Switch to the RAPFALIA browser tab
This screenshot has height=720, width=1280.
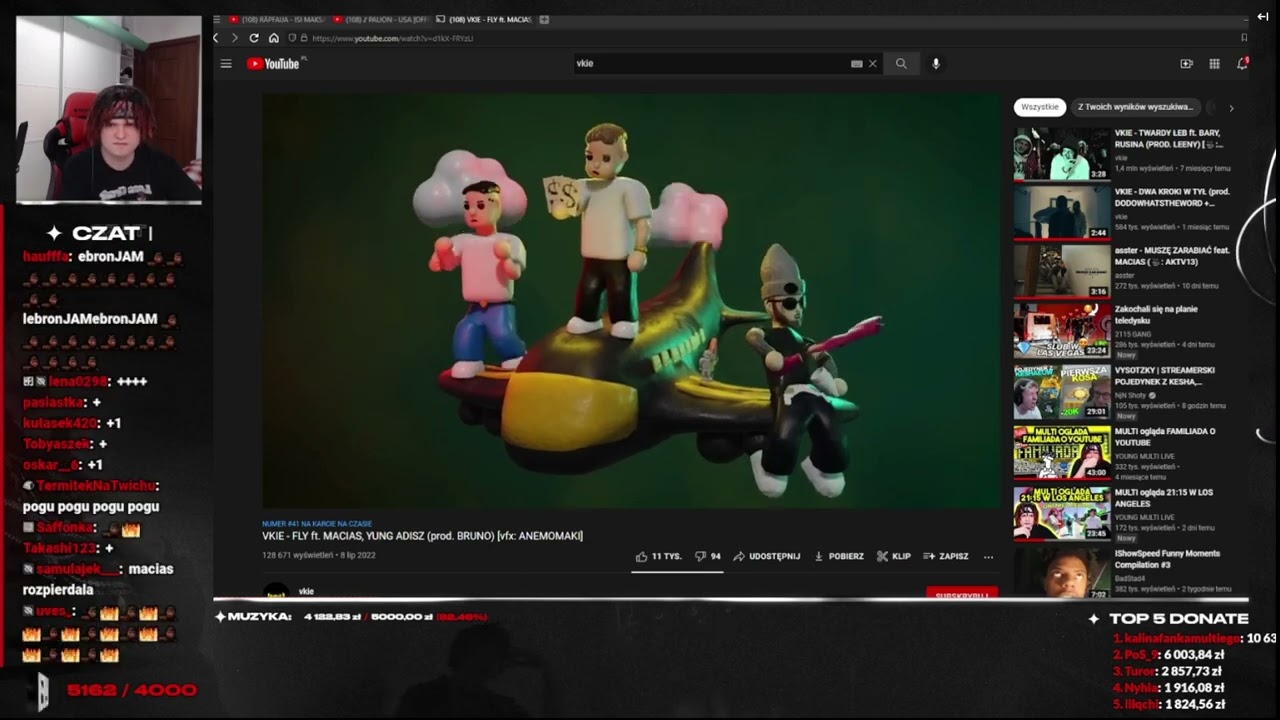(277, 19)
